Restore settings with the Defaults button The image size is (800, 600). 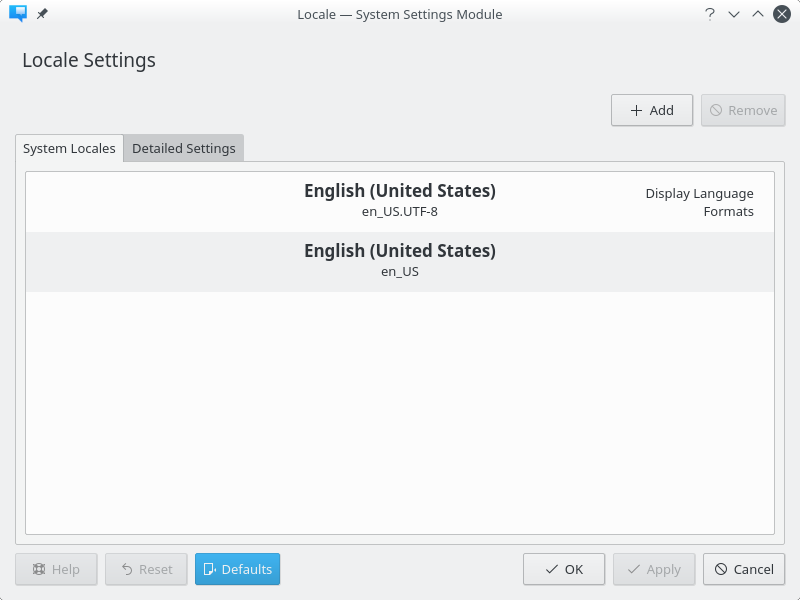click(237, 569)
